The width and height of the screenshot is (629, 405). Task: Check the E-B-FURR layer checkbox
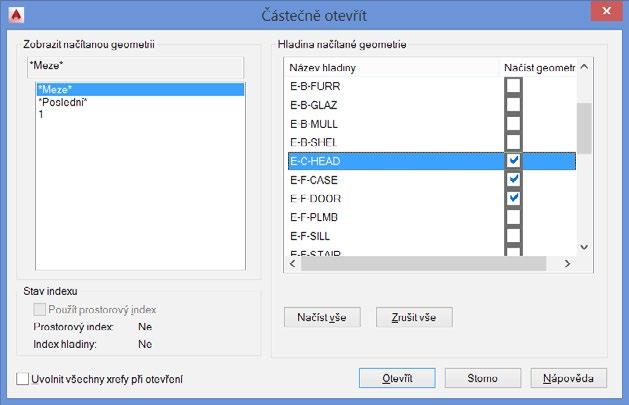coord(513,86)
